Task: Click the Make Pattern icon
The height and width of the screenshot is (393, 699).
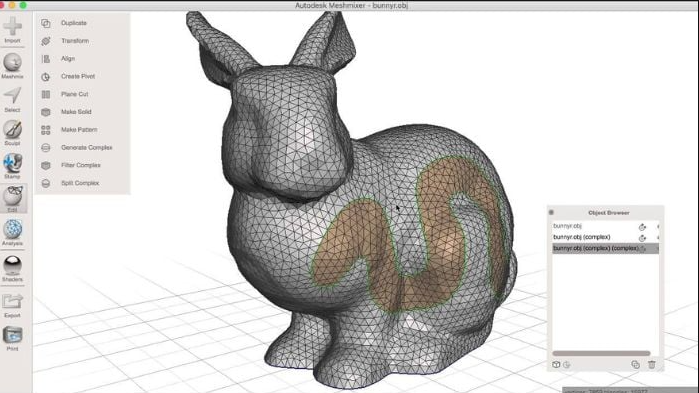Action: click(x=45, y=130)
